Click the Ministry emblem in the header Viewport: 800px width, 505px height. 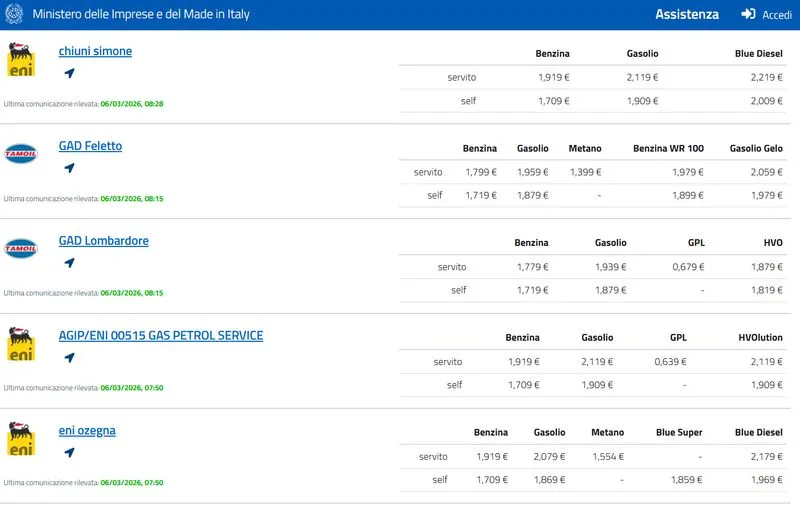click(x=14, y=15)
